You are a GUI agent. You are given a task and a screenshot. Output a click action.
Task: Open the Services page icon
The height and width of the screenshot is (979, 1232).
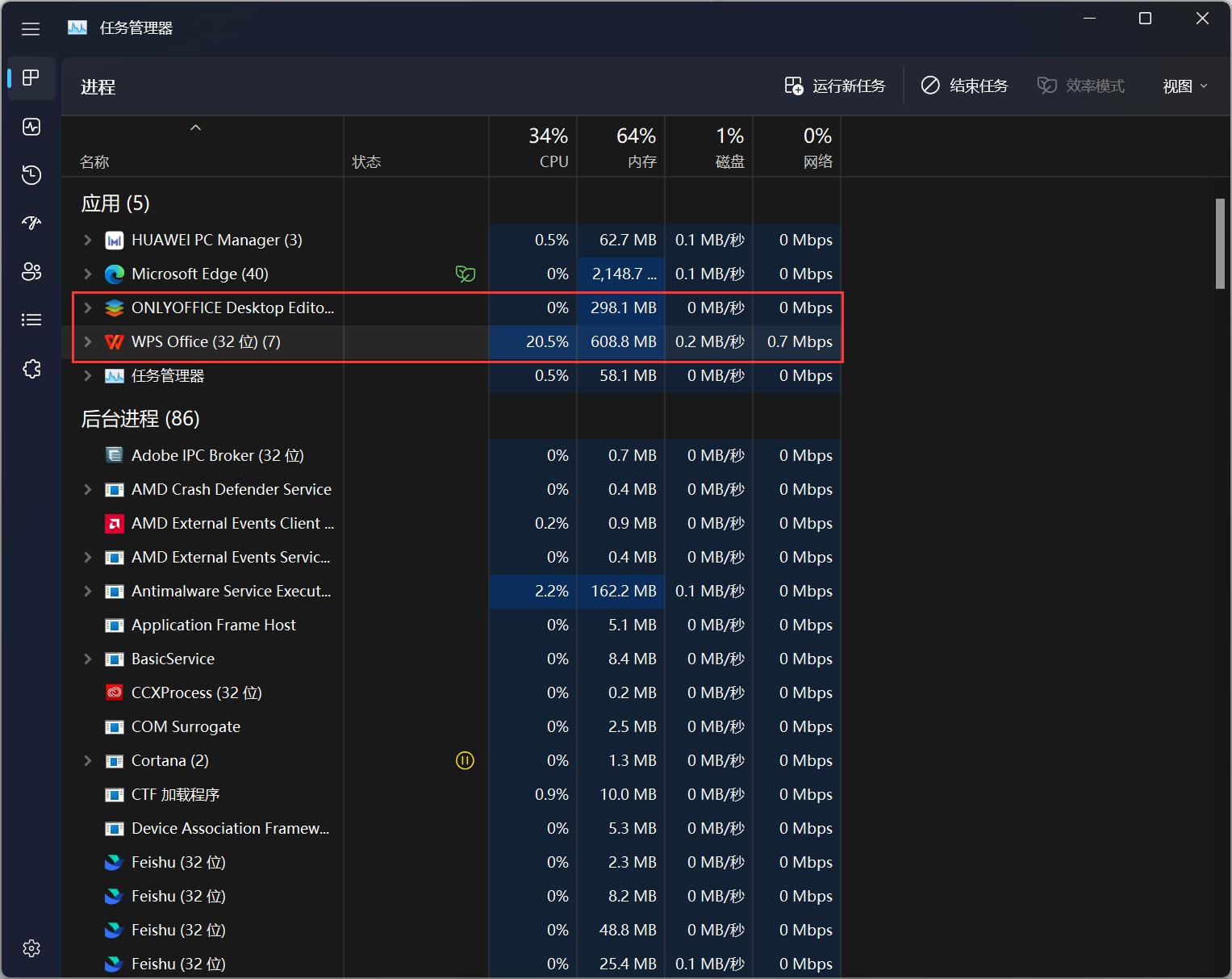tap(31, 369)
